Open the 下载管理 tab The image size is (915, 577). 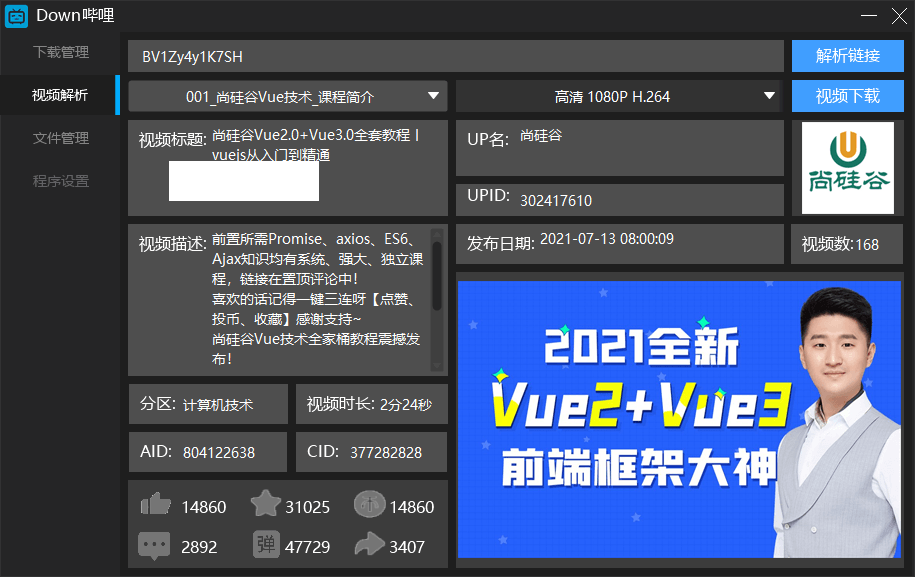click(x=61, y=52)
